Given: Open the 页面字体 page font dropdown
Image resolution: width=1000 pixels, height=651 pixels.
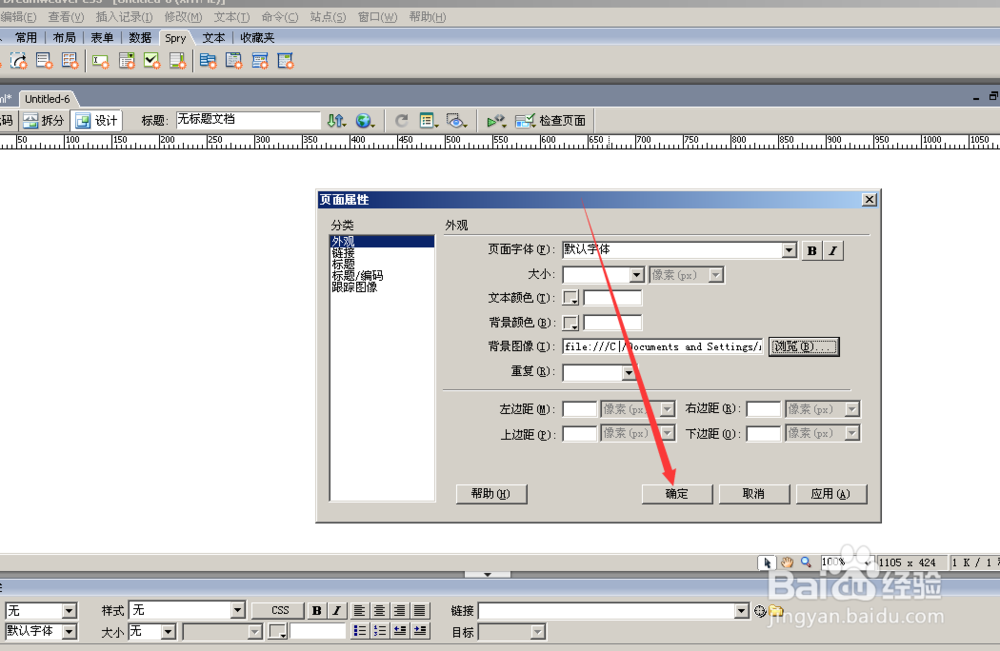Looking at the screenshot, I should [x=789, y=250].
